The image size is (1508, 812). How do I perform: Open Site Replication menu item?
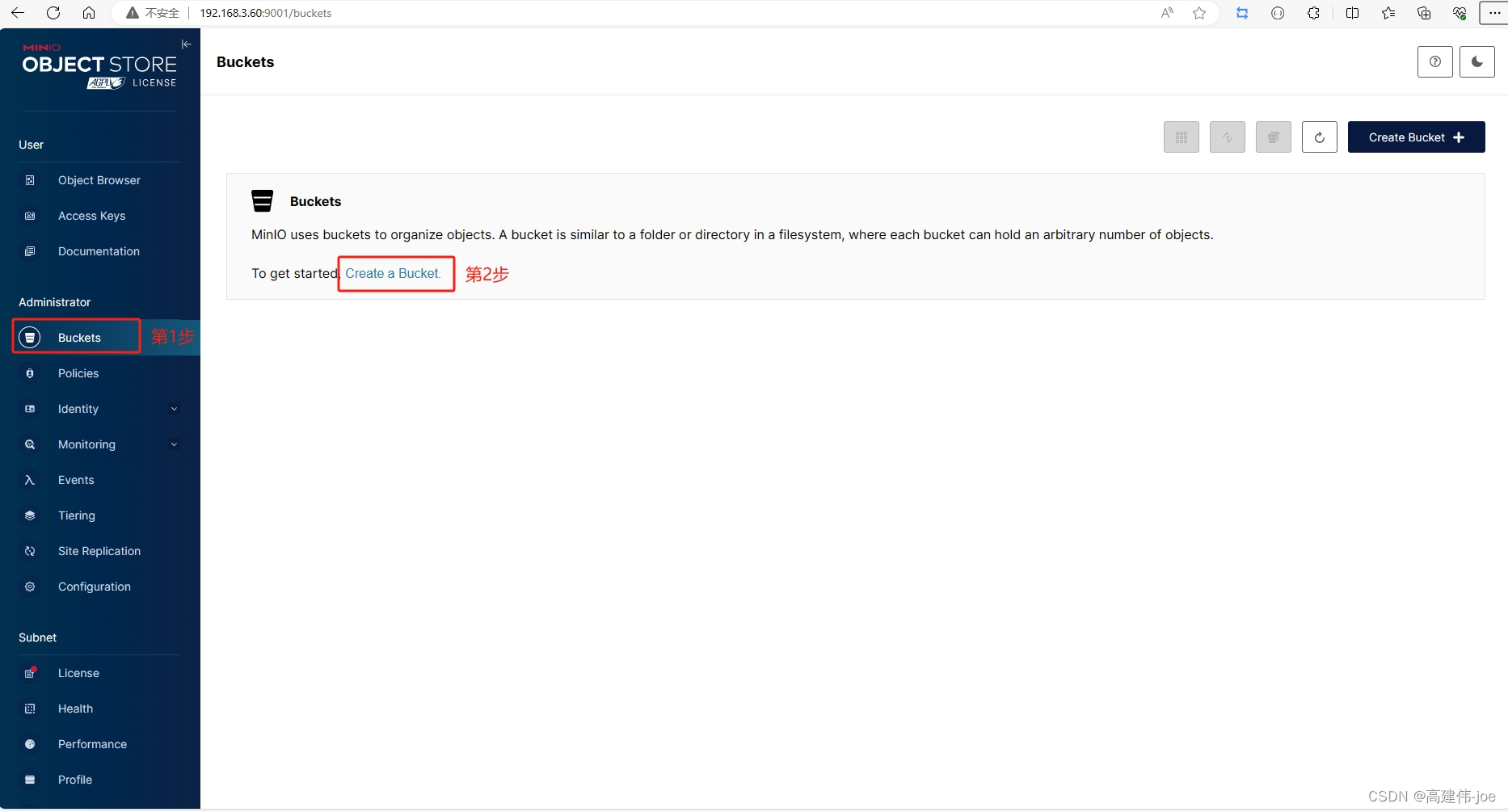99,551
